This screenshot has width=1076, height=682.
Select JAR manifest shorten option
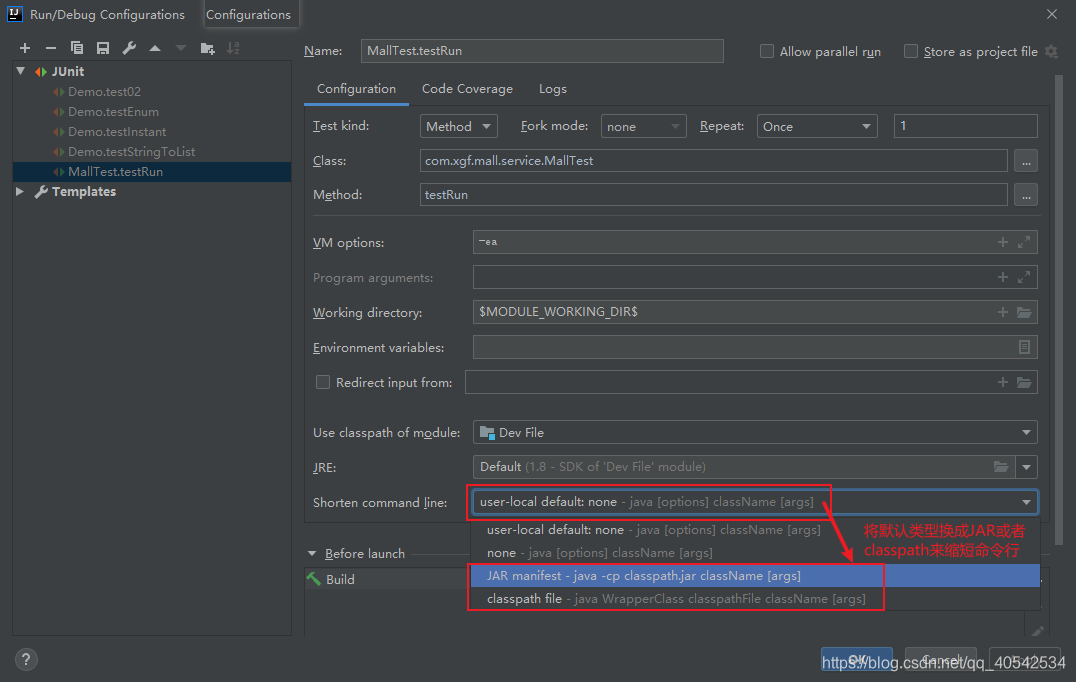[643, 576]
